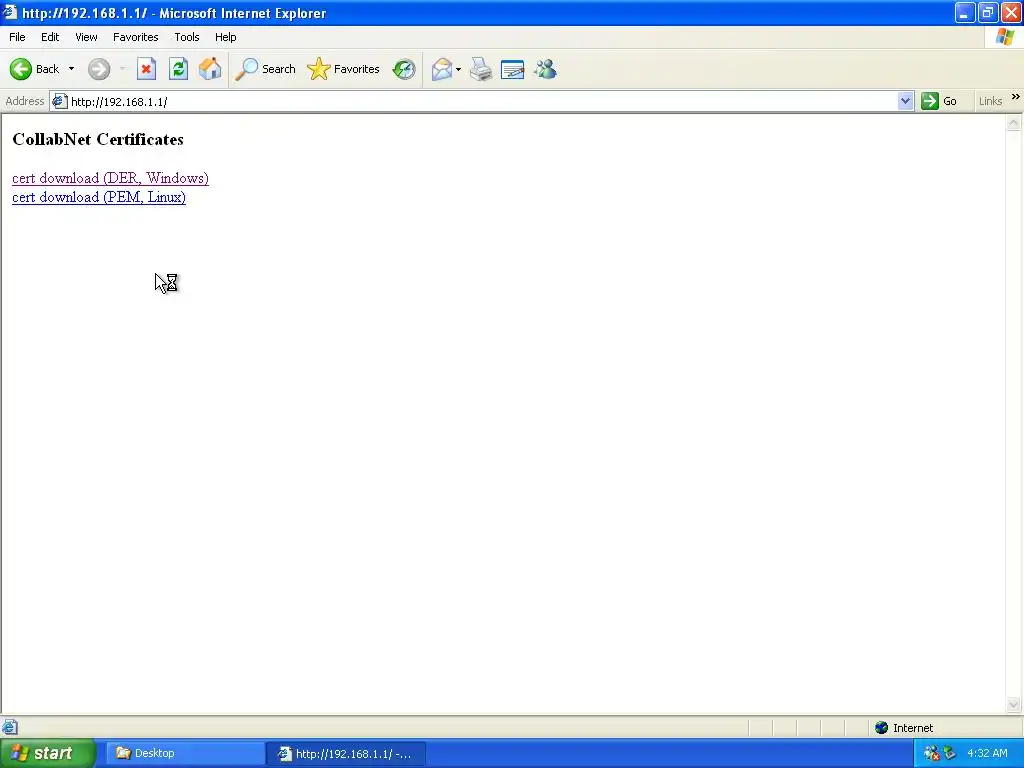Expand the Links toolbar chevron

click(x=1016, y=97)
